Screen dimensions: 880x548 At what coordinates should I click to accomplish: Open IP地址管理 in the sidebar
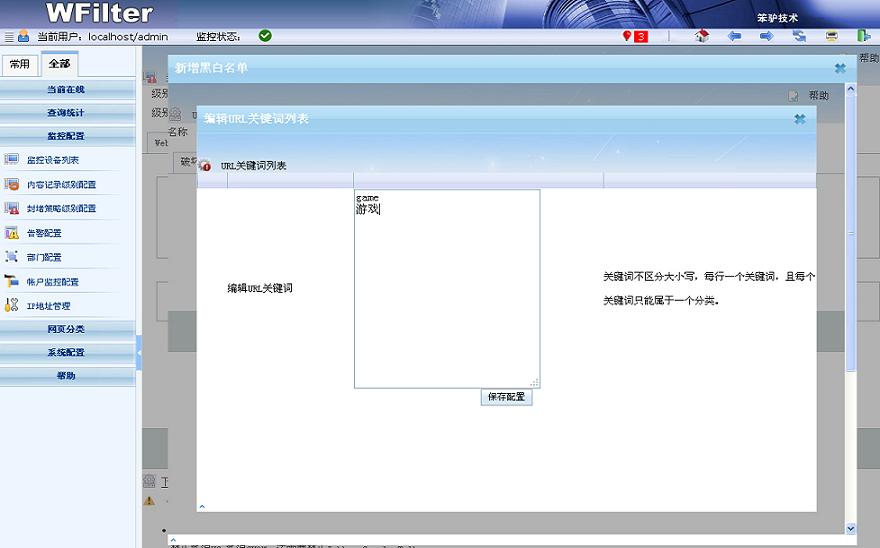coord(48,306)
